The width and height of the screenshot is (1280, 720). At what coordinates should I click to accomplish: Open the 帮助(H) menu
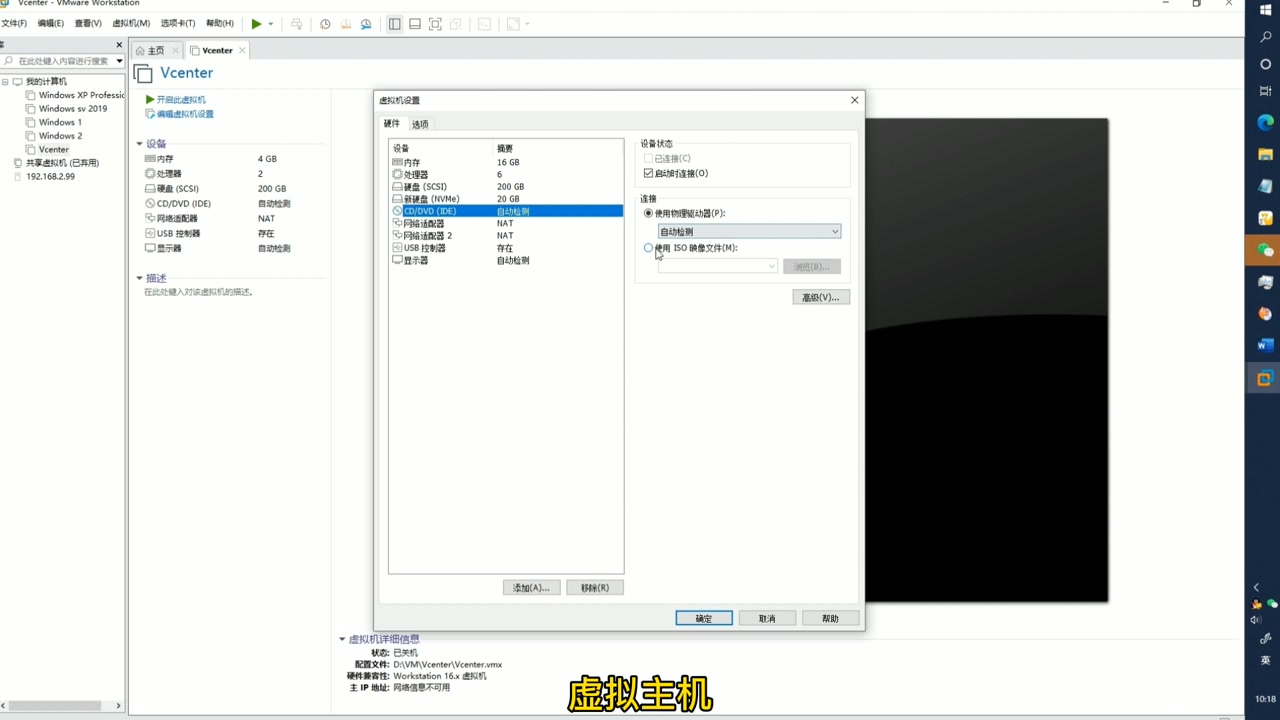coord(219,23)
